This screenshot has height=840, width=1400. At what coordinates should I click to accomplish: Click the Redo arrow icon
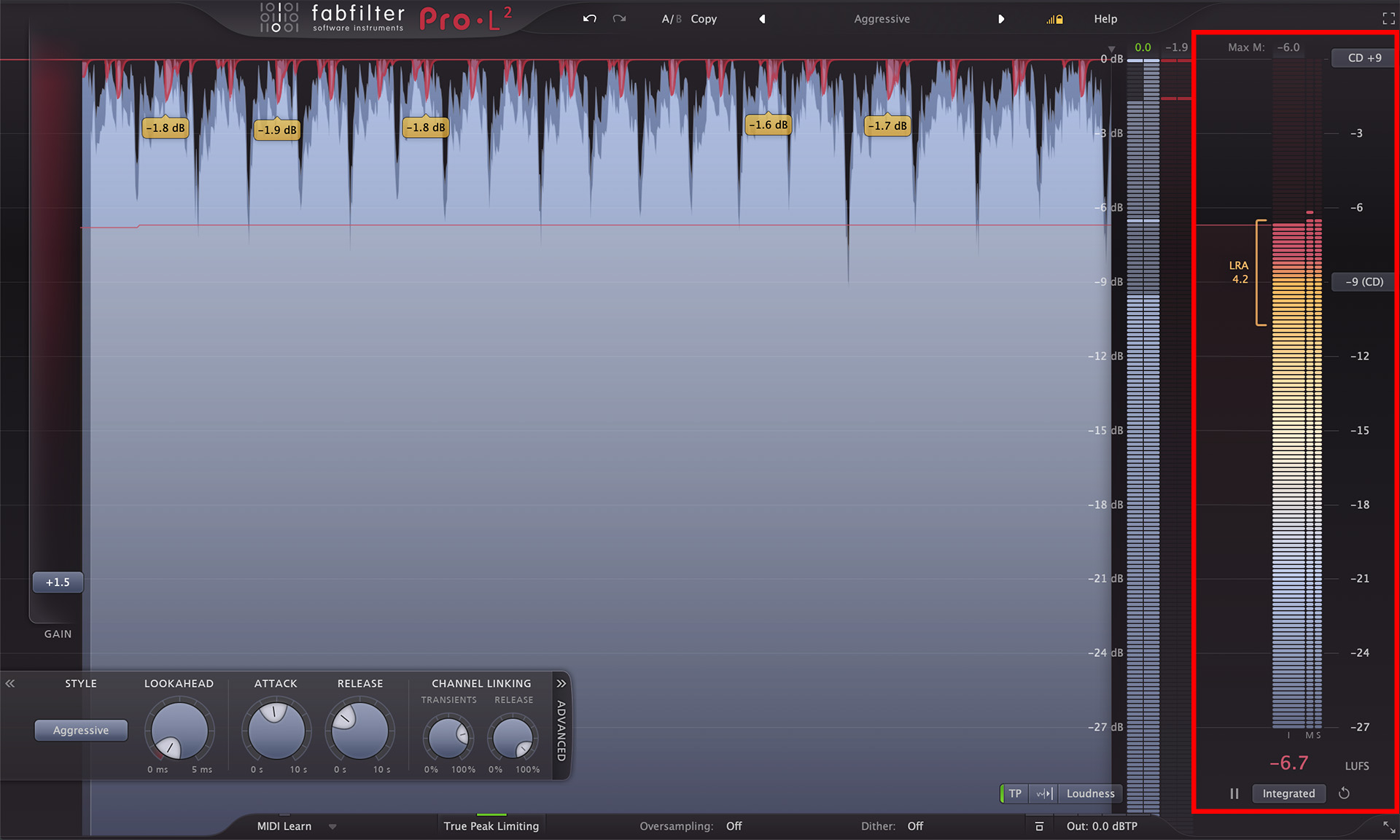click(x=619, y=19)
